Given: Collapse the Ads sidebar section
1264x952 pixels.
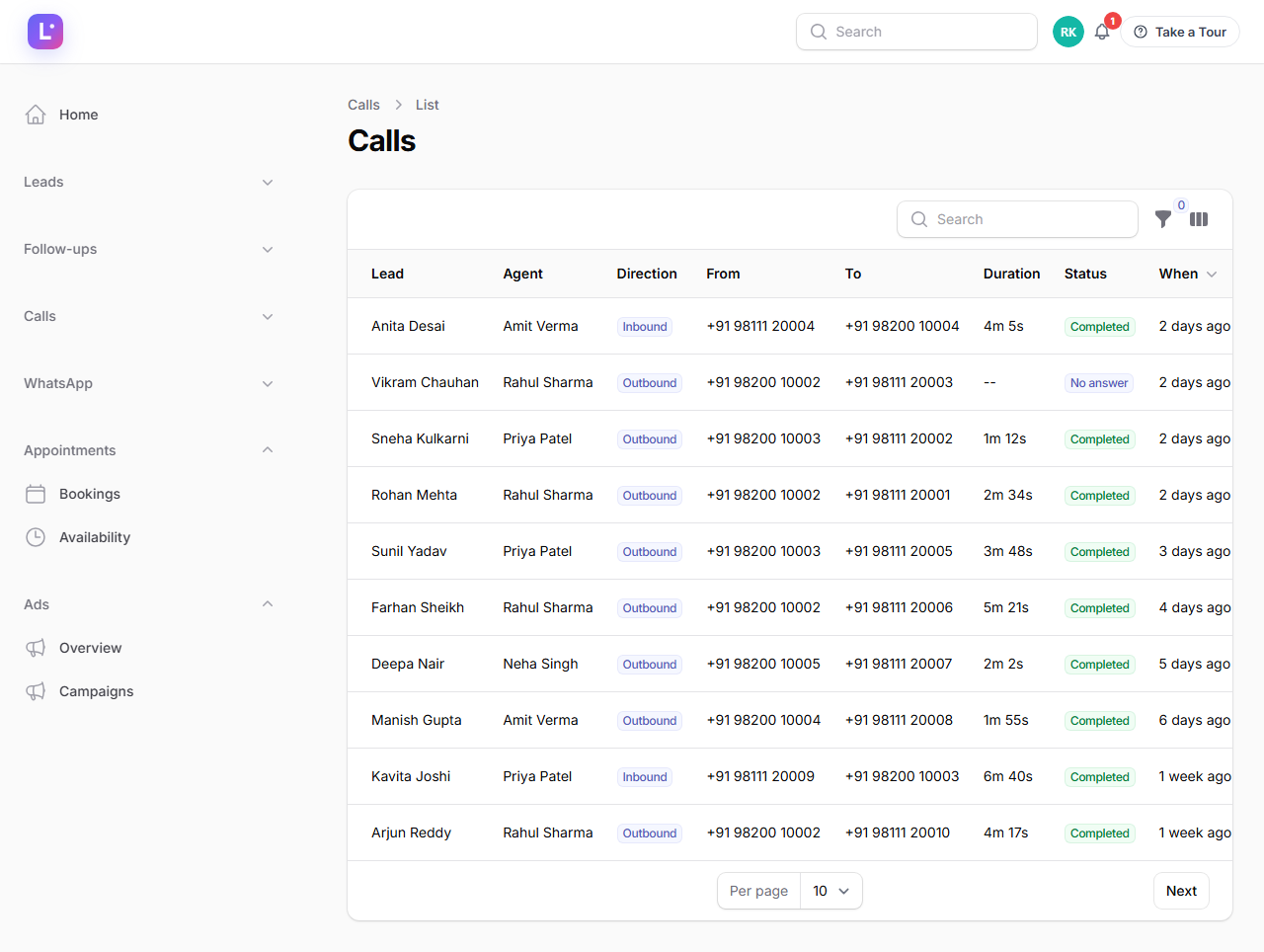Looking at the screenshot, I should coord(148,604).
